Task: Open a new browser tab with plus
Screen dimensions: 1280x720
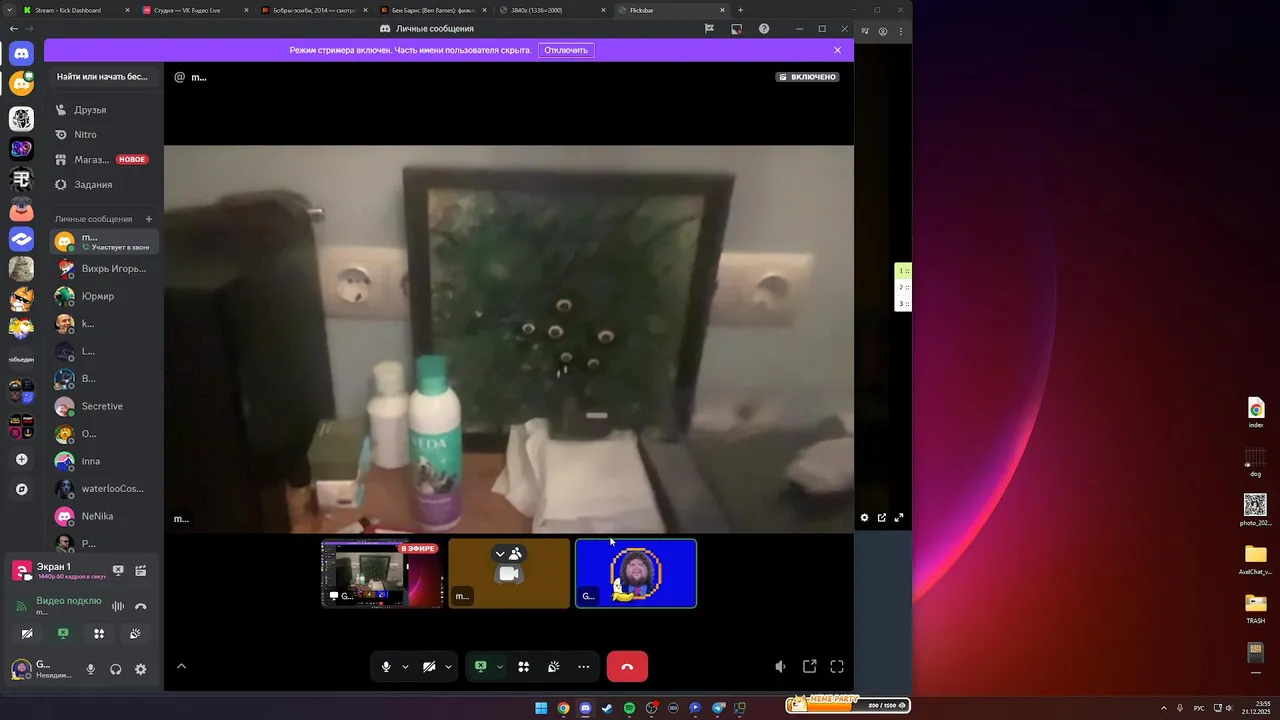Action: (x=740, y=10)
